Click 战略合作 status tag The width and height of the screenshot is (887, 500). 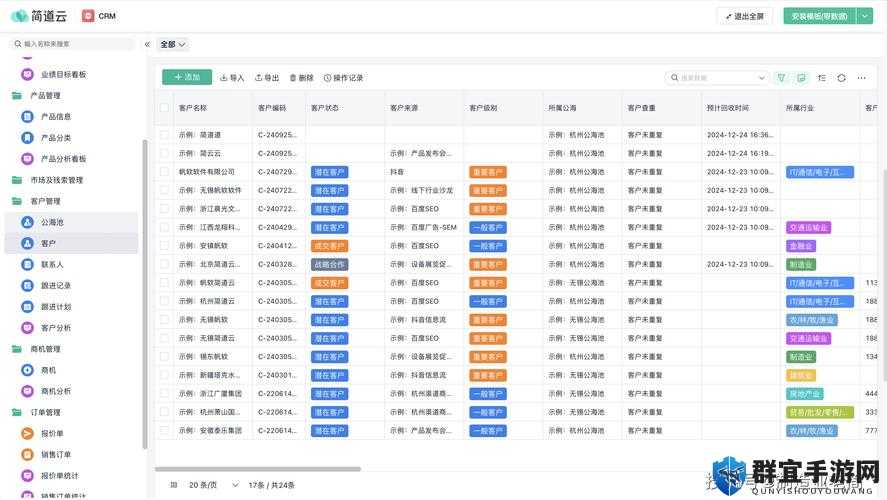click(329, 264)
